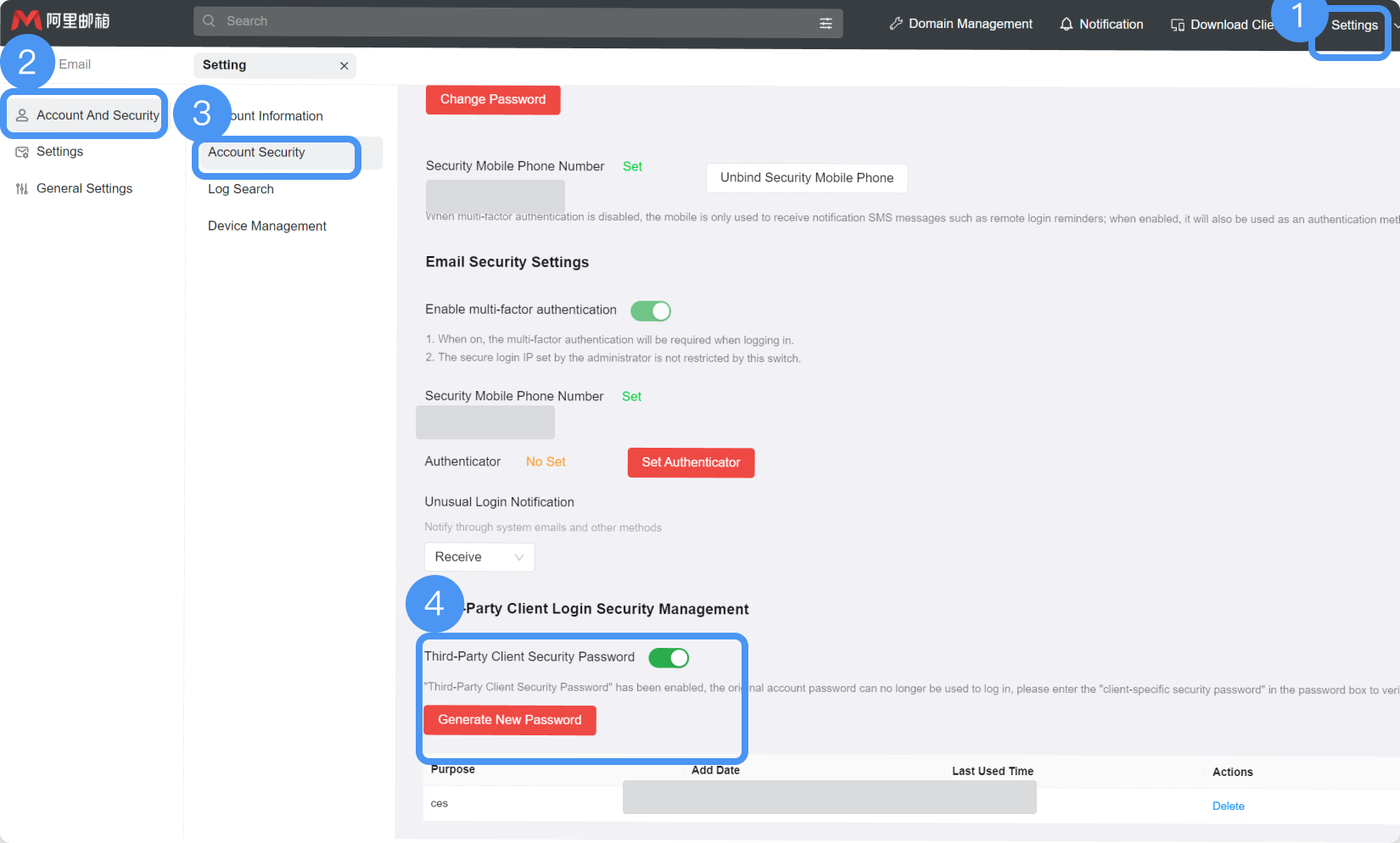Toggle Third-Party Client Security Password switch
Image resolution: width=1400 pixels, height=843 pixels.
(669, 657)
